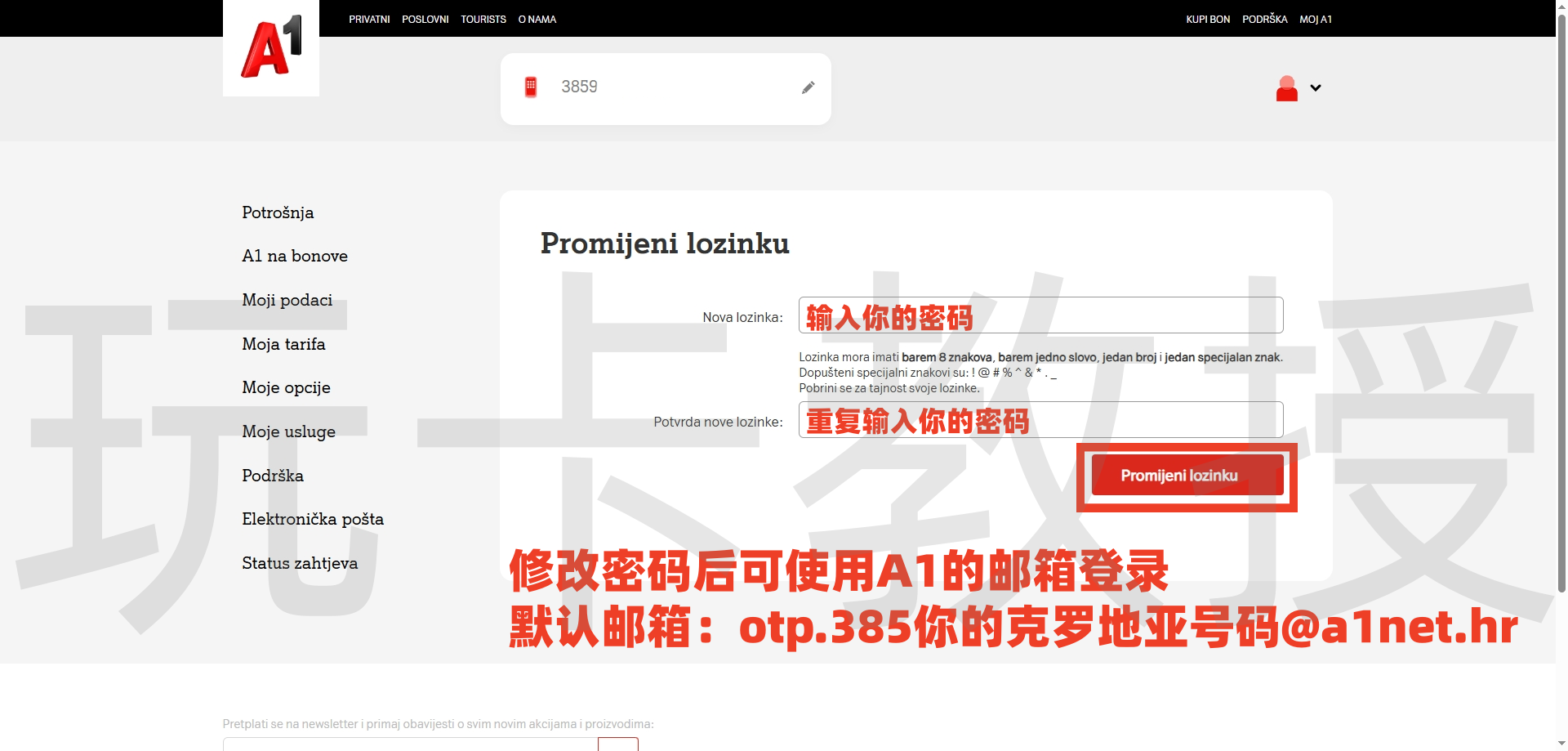Open the account dropdown chevron
Image resolution: width=1568 pixels, height=751 pixels.
[x=1315, y=87]
